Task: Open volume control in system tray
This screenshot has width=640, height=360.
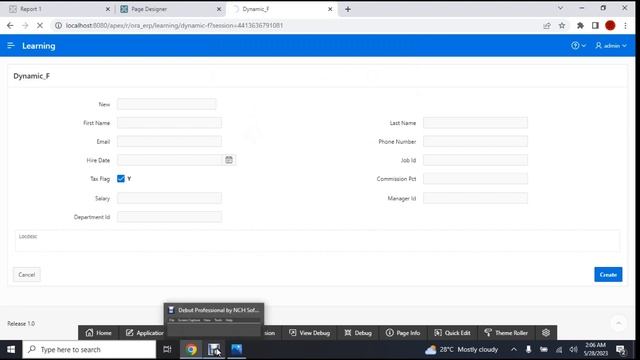Action: 573,349
